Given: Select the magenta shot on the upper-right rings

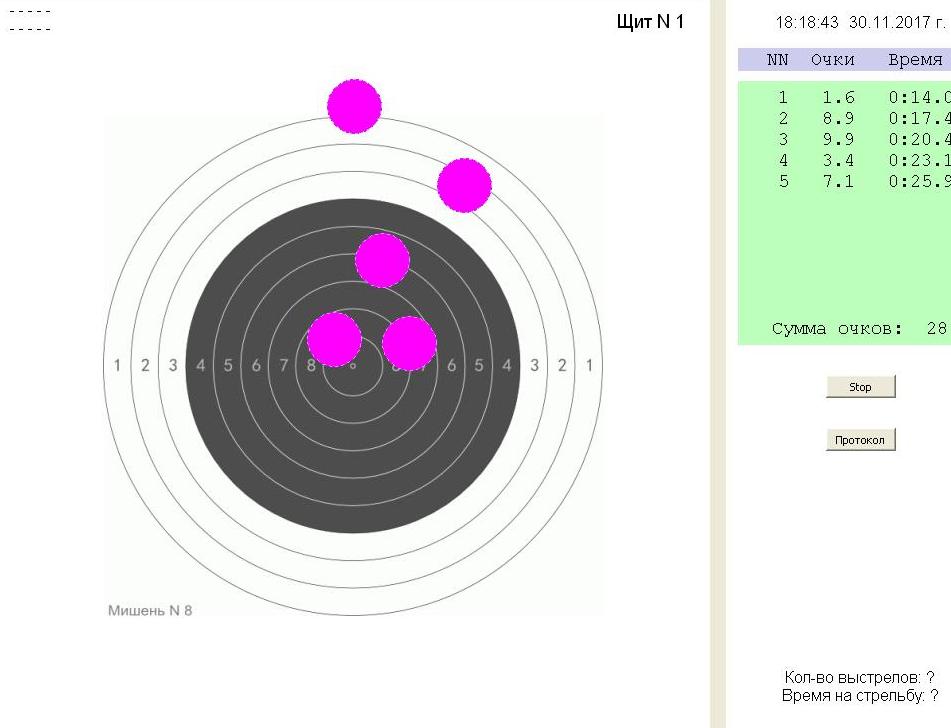Looking at the screenshot, I should [464, 185].
